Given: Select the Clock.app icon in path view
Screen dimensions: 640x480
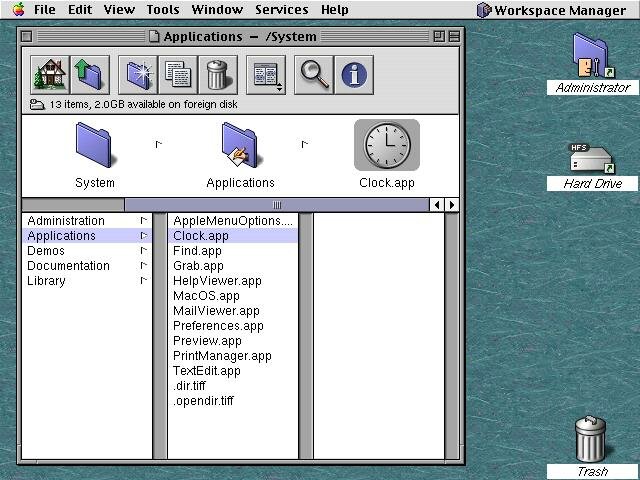Looking at the screenshot, I should tap(387, 145).
